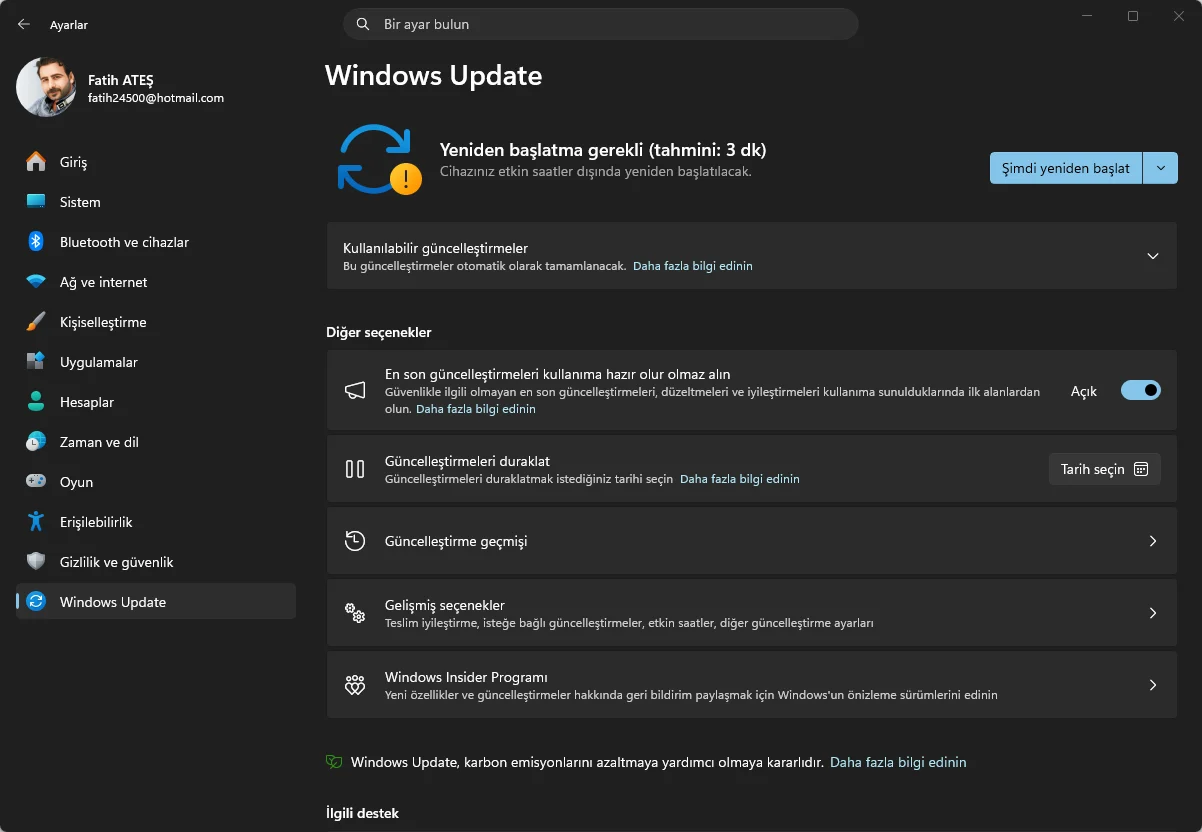Viewport: 1202px width, 832px height.
Task: Click the Zaman ve dil globe-clock icon
Action: [x=36, y=442]
